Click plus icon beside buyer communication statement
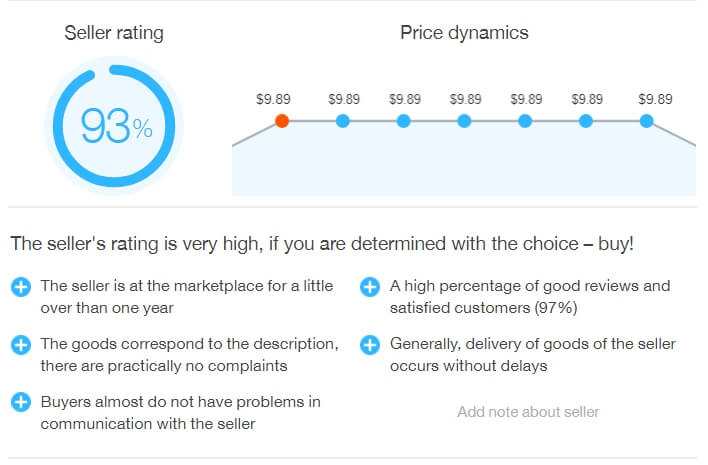Image resolution: width=708 pixels, height=465 pixels. pyautogui.click(x=21, y=402)
